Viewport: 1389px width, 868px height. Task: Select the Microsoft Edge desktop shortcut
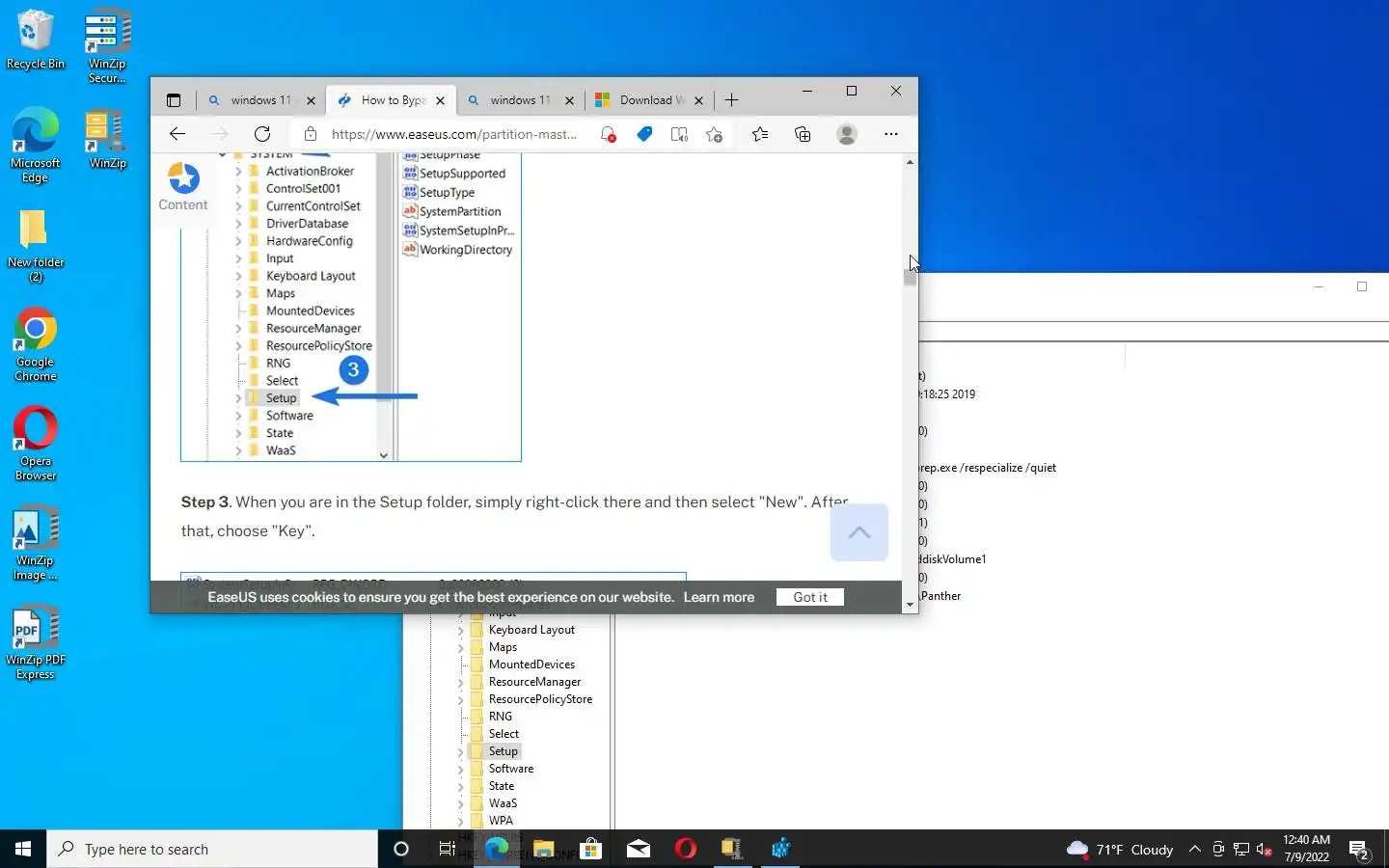36,145
